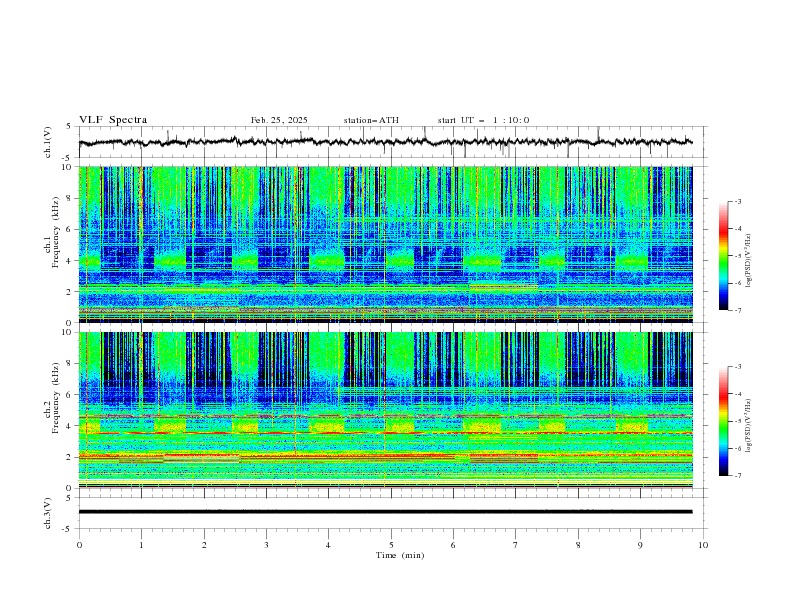
Task: Click "-7" on the ch.2 color bar
Action: (737, 476)
